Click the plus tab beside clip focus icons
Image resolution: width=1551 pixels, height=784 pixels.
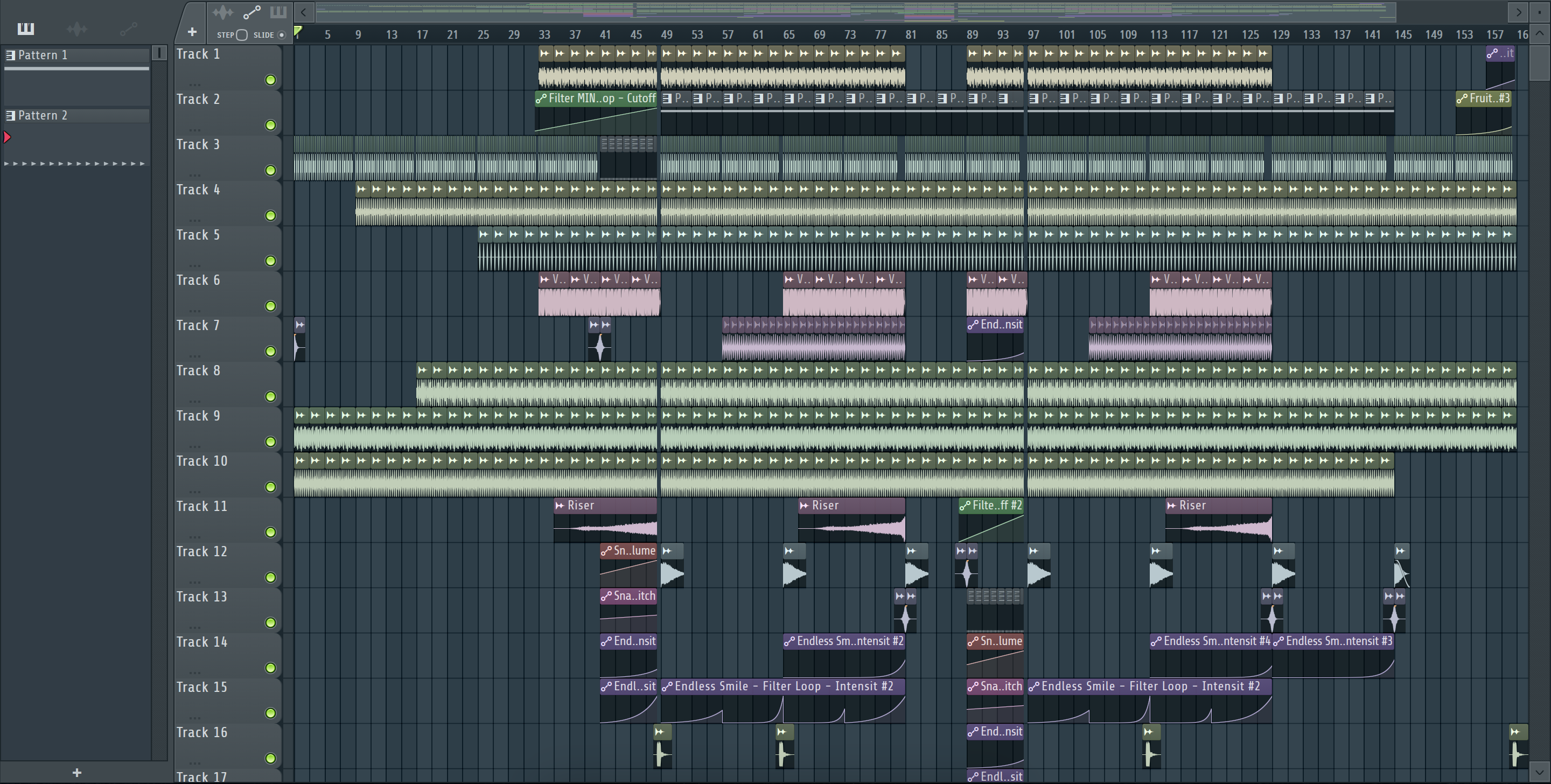click(x=192, y=31)
